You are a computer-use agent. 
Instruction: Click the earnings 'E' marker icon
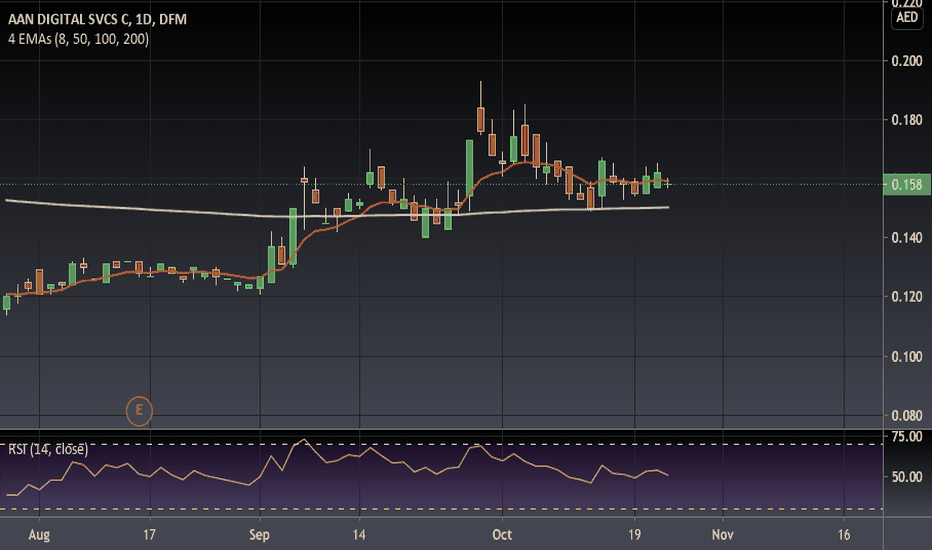click(x=139, y=411)
